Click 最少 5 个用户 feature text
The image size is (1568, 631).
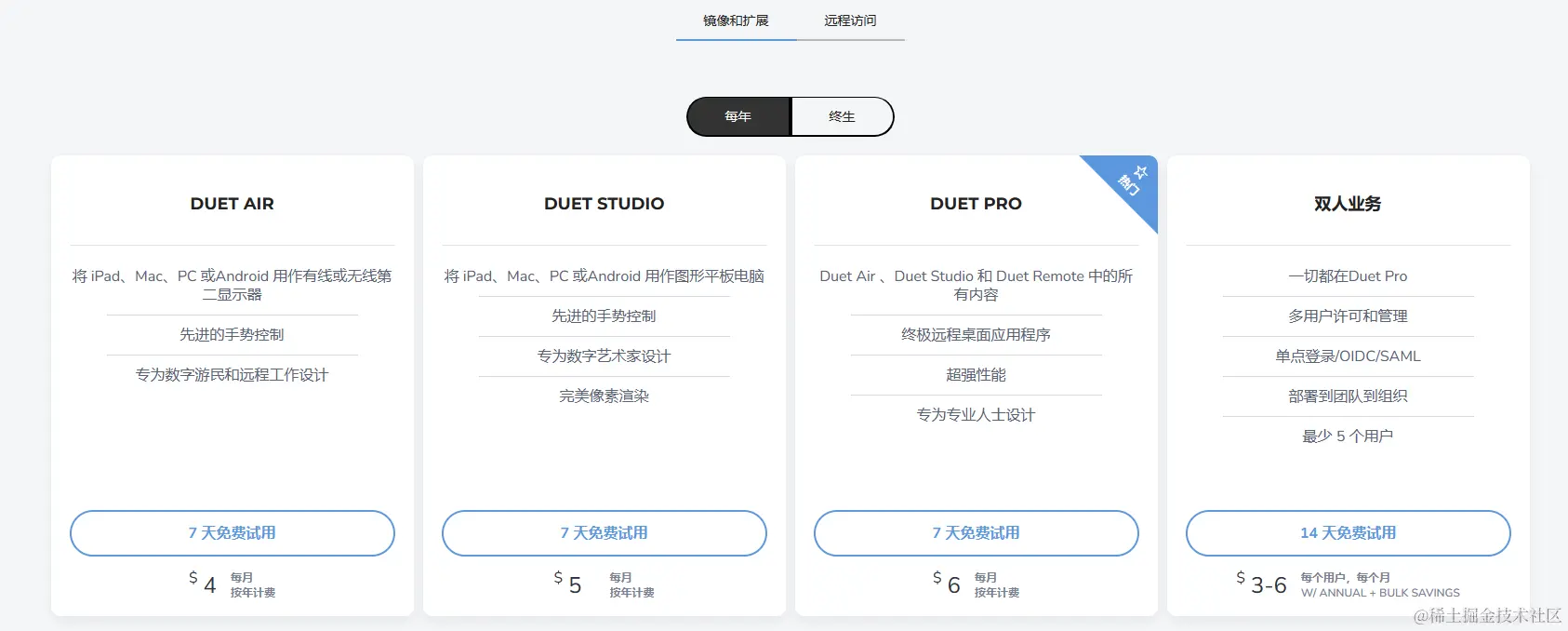[1349, 436]
